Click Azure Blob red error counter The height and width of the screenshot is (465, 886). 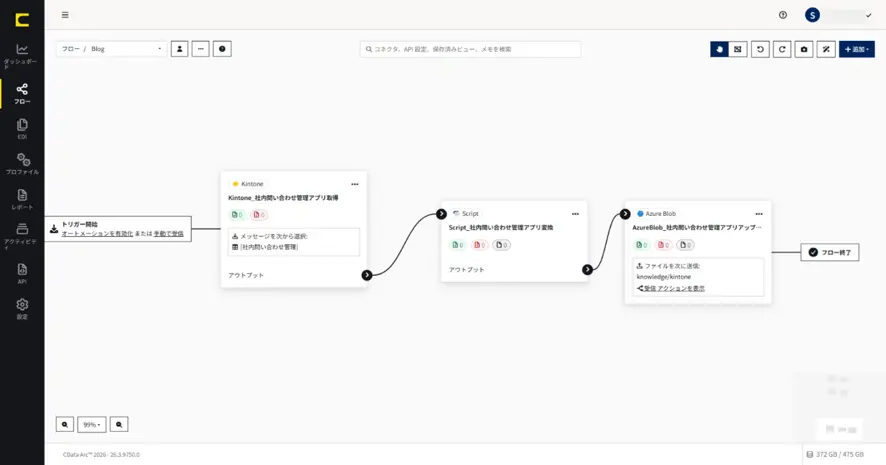click(663, 245)
